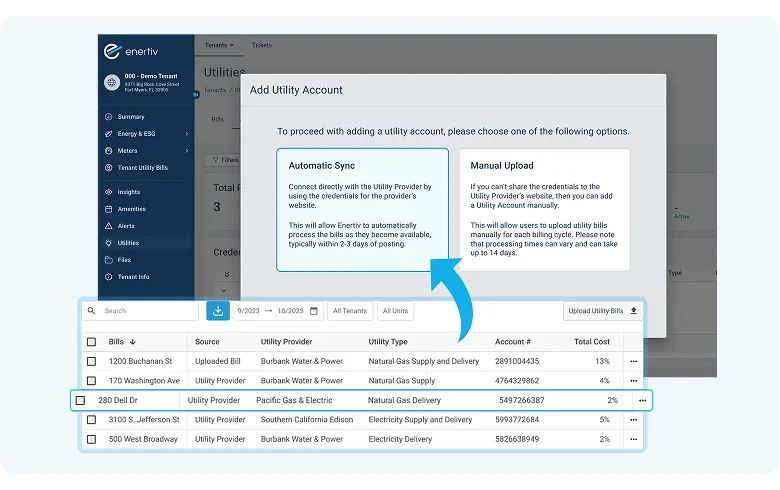
Task: Open the All Tenants dropdown
Action: pos(350,310)
